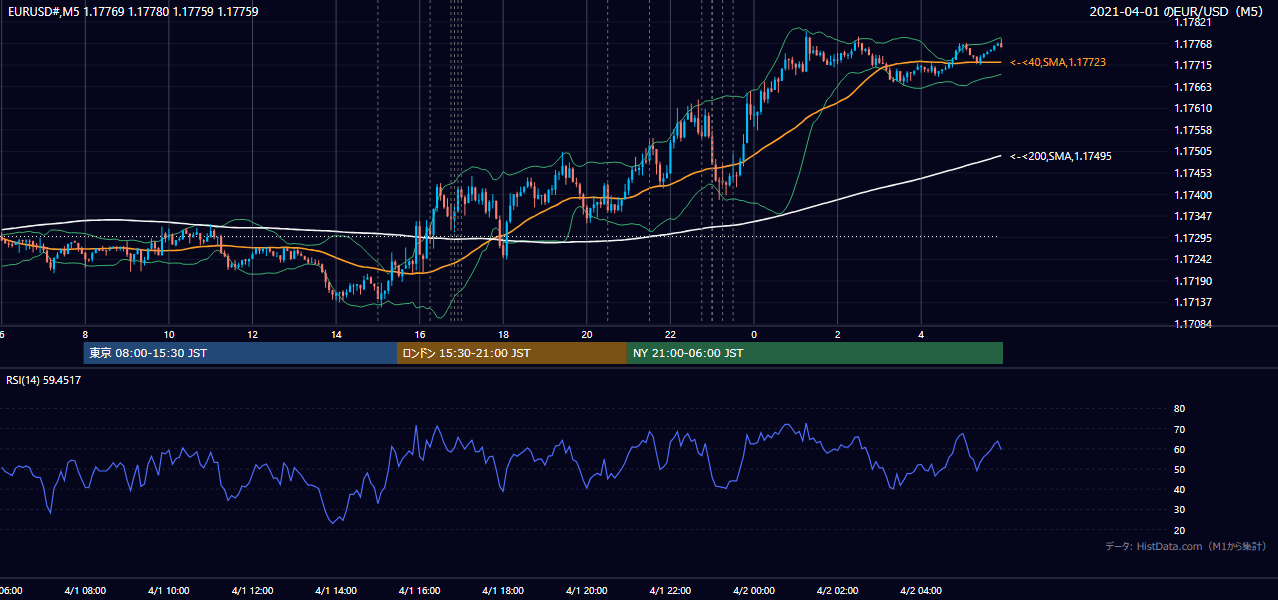The height and width of the screenshot is (600, 1278).
Task: Click the 1.17242 price axis value
Action: 1192,259
